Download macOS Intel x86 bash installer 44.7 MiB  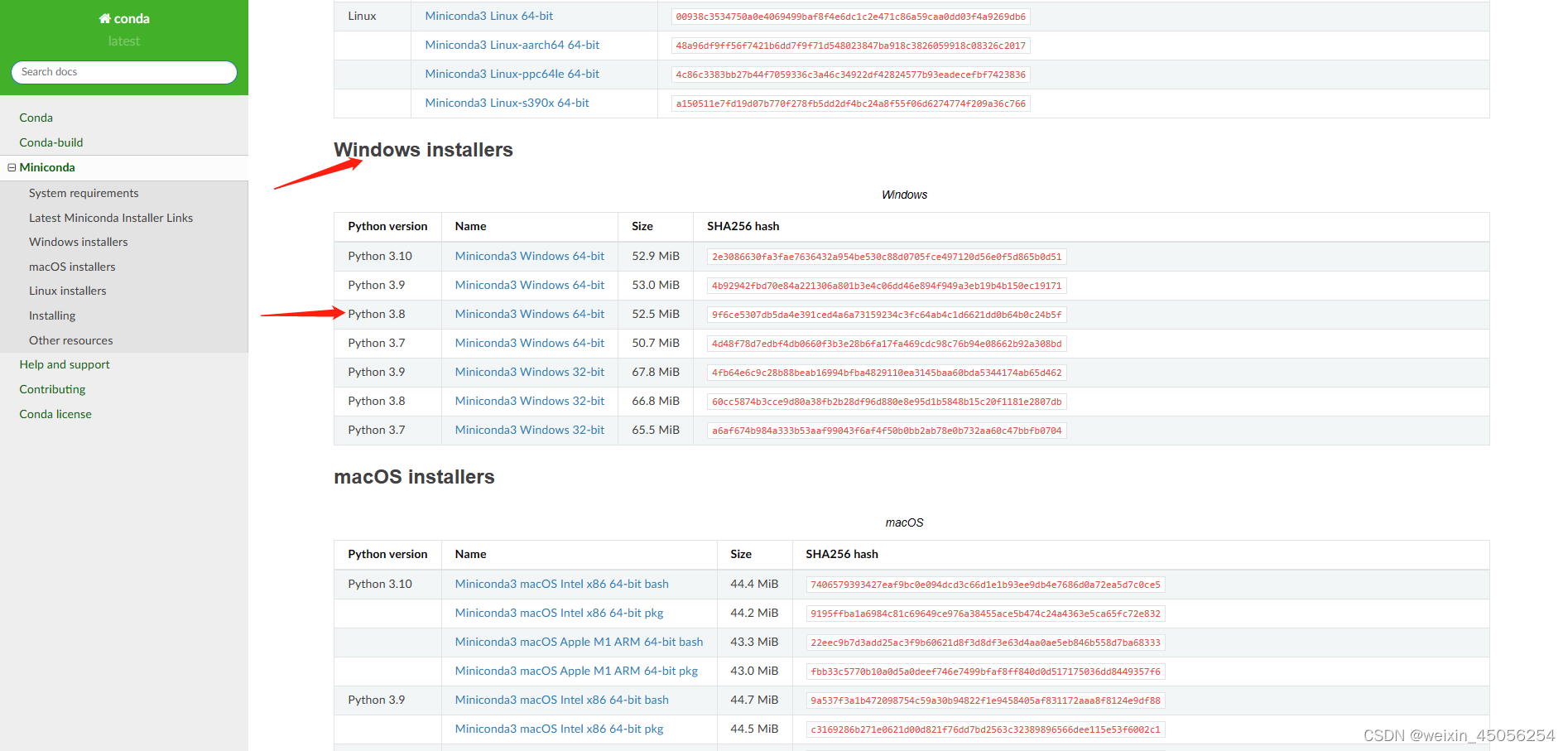(x=562, y=700)
